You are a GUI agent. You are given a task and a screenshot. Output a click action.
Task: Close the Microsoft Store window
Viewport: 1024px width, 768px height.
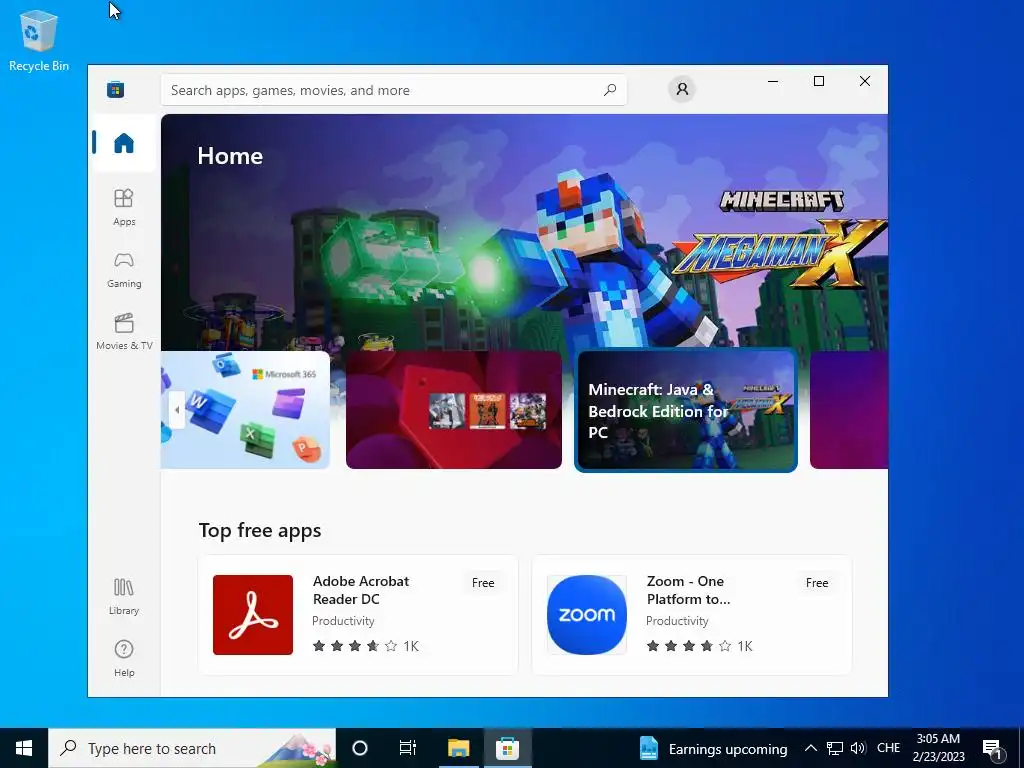[x=865, y=82]
